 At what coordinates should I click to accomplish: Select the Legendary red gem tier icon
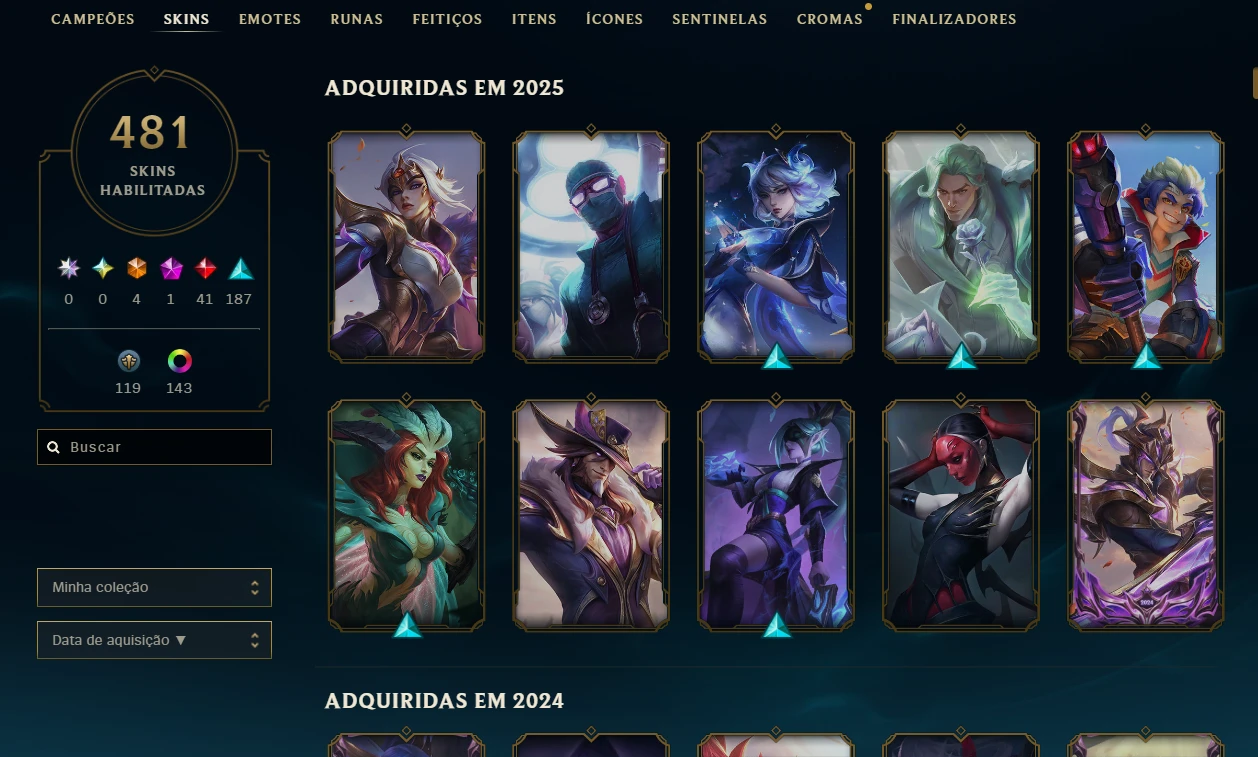coord(205,268)
